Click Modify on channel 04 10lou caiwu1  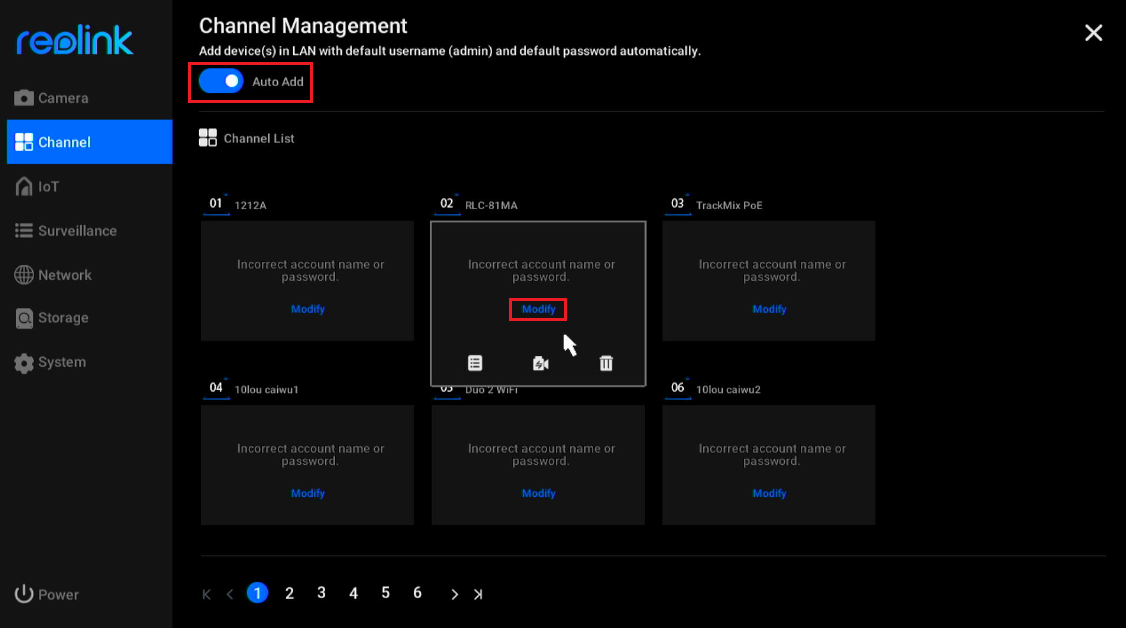308,494
